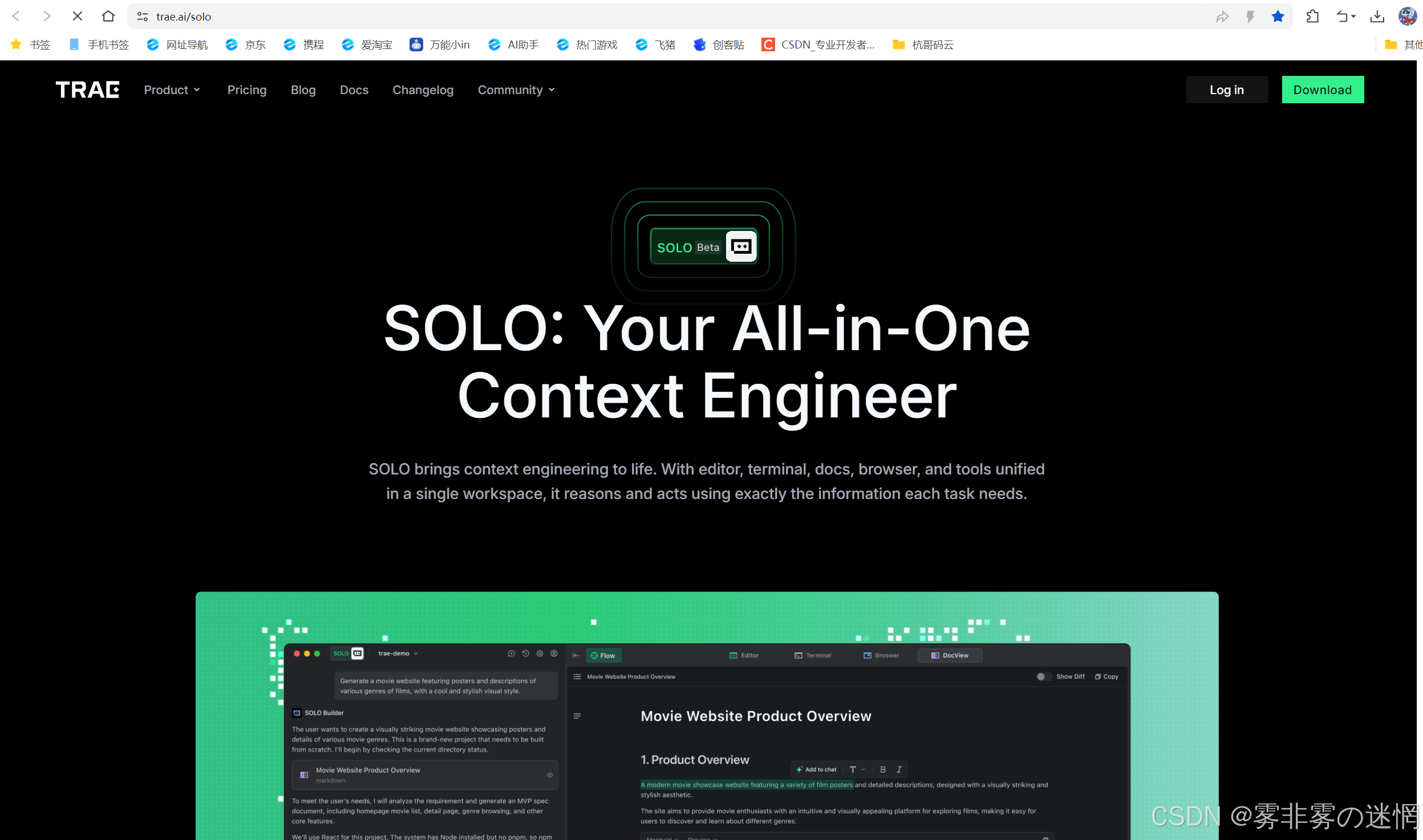
Task: Open the browser extensions puzzle icon
Action: click(x=1312, y=17)
